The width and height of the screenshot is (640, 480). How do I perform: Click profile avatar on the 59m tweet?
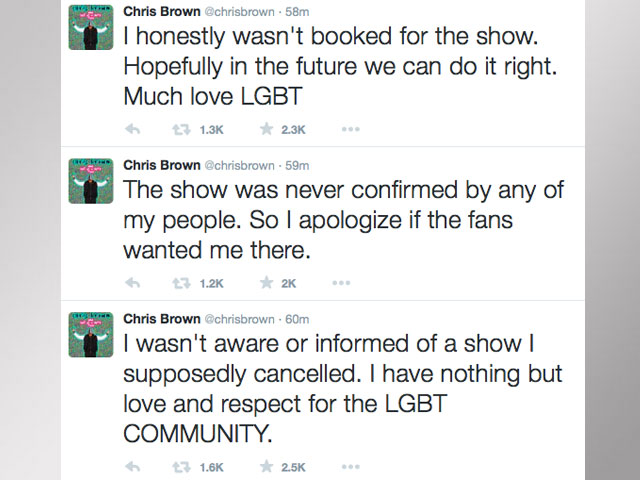point(91,181)
